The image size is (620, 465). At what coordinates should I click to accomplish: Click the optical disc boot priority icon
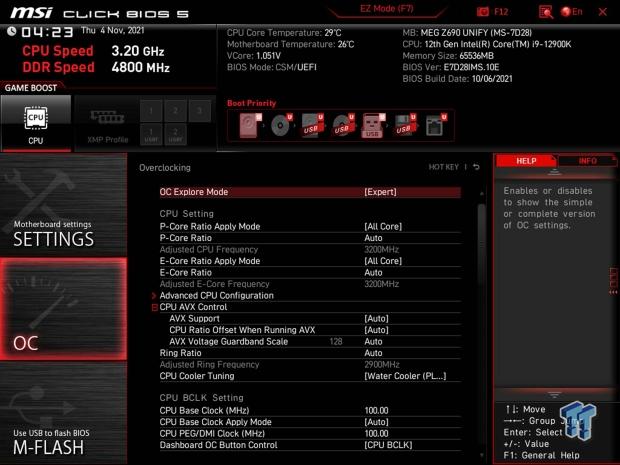click(281, 126)
